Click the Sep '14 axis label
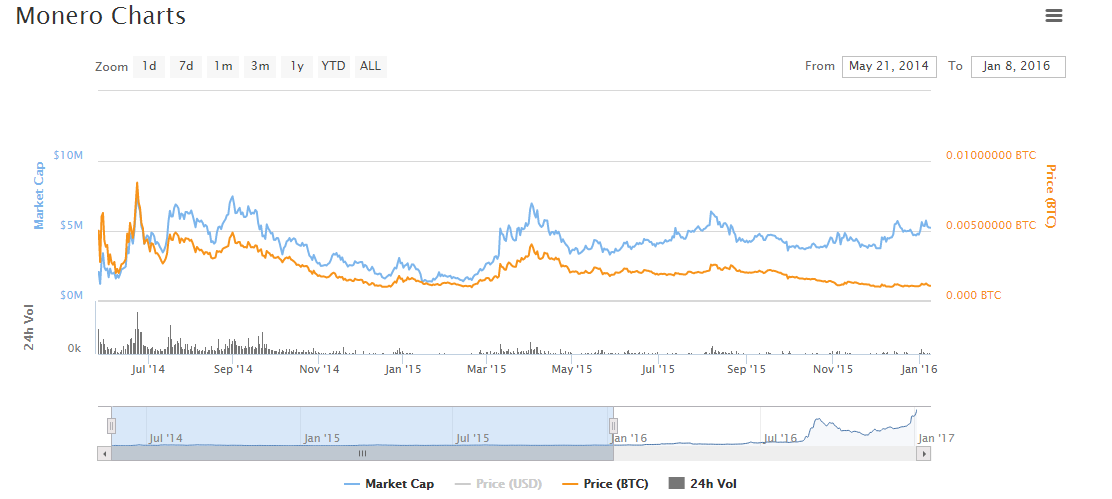The width and height of the screenshot is (1112, 499). [x=233, y=369]
